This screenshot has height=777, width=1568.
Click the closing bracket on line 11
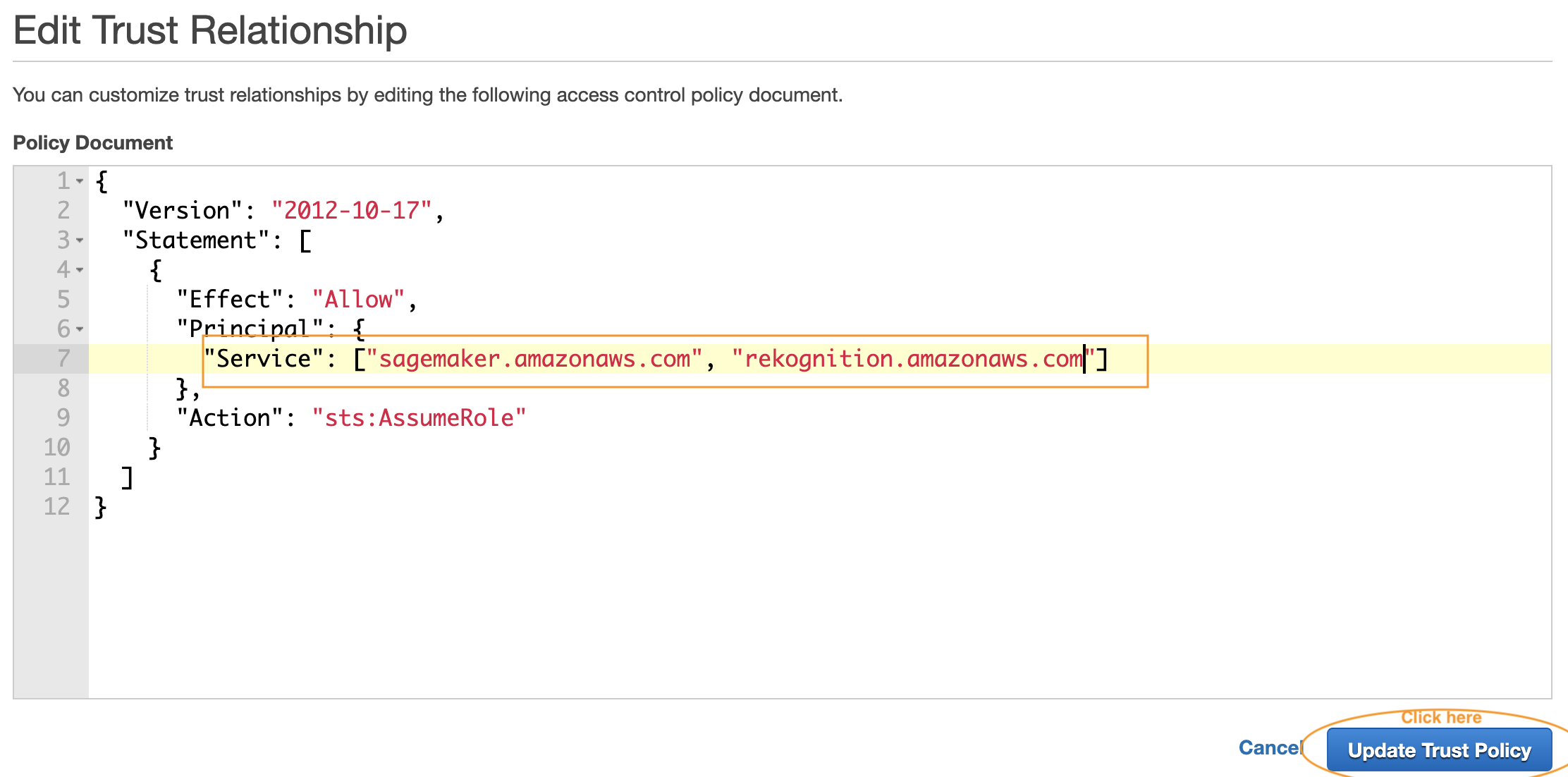tap(128, 477)
